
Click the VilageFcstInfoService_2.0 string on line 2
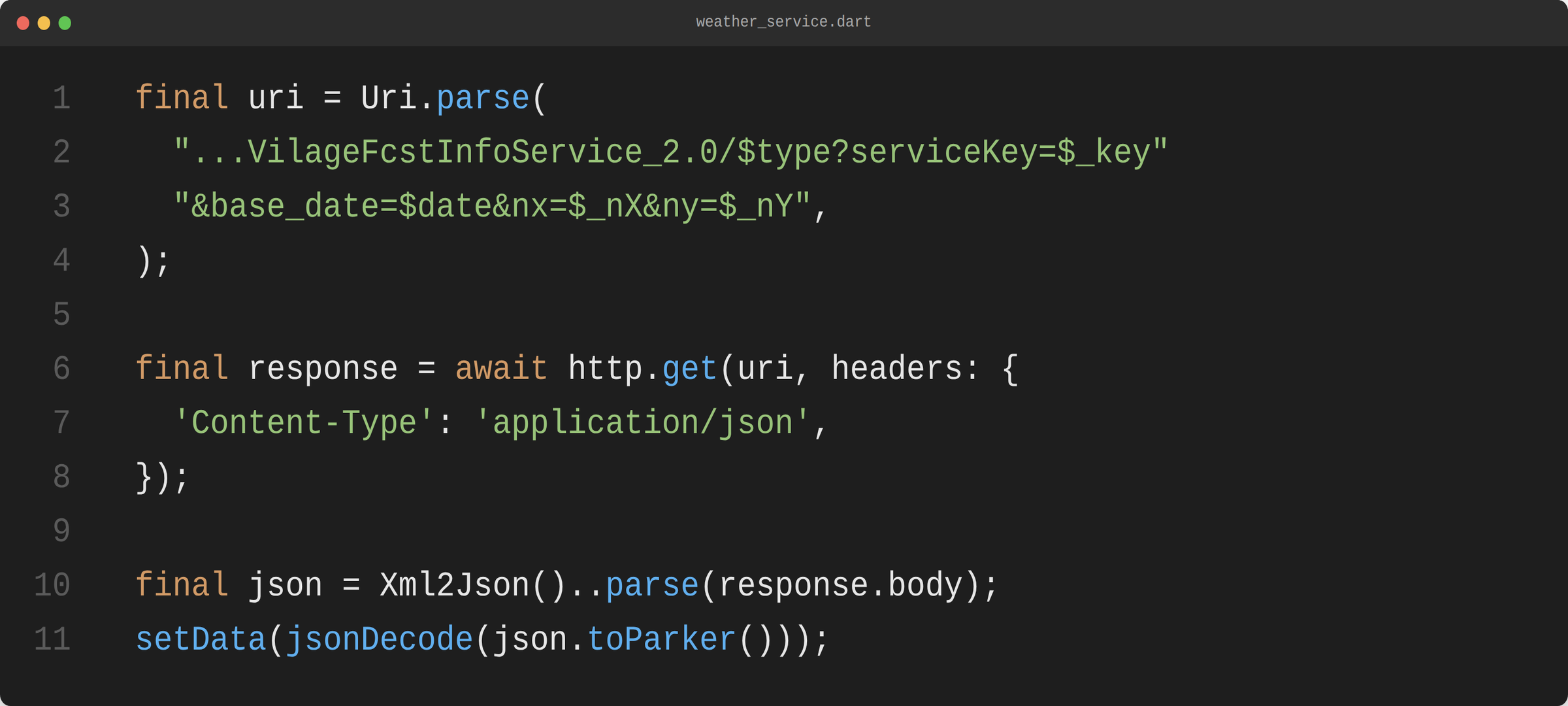(x=482, y=152)
